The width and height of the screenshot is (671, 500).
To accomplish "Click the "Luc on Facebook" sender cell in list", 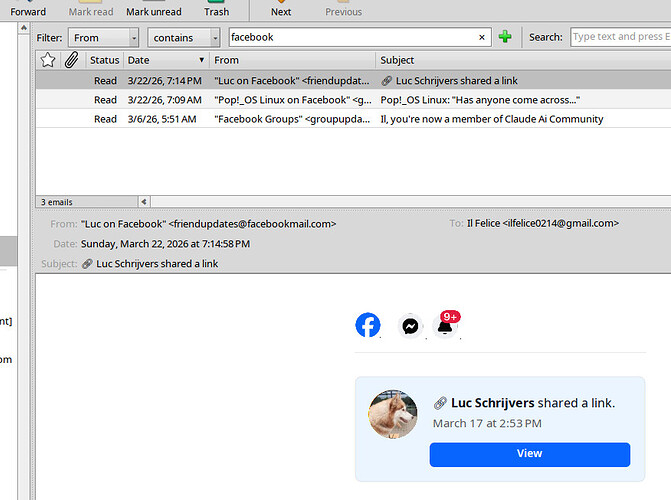I will pyautogui.click(x=292, y=80).
